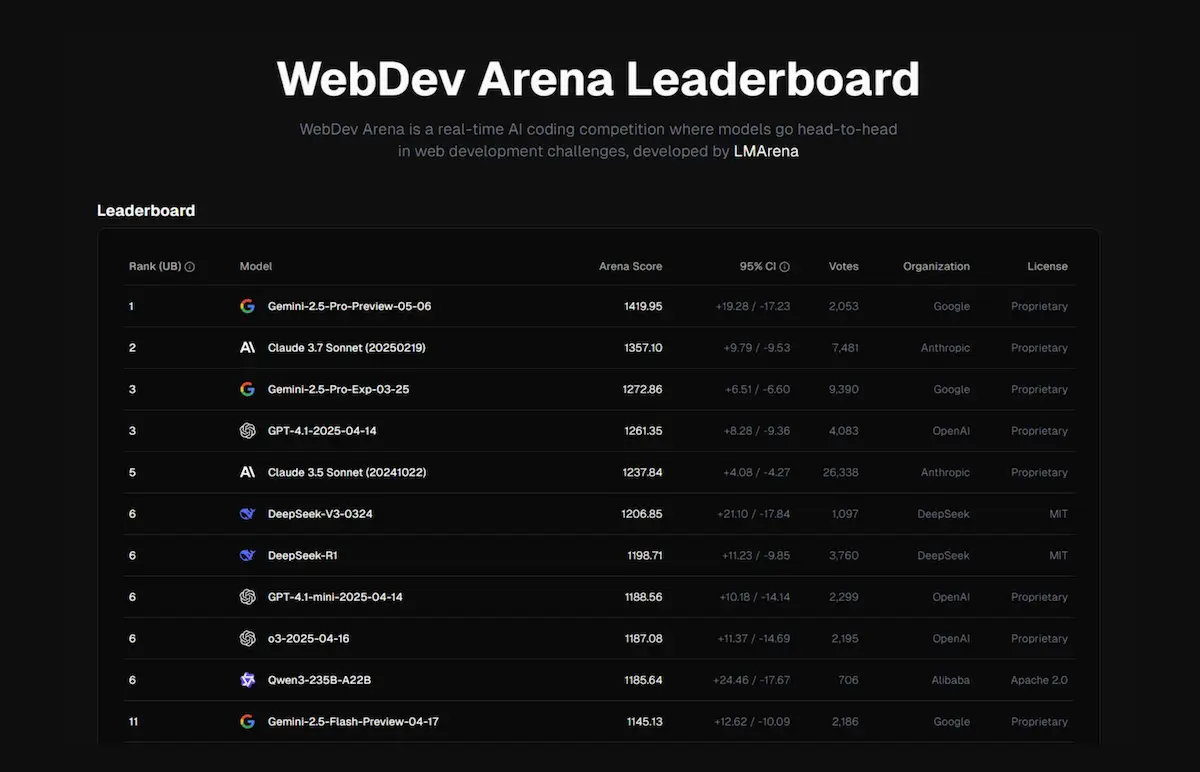This screenshot has width=1200, height=772.
Task: Click the Anthropic organization in Claude 3.7 Sonnet row
Action: (945, 348)
